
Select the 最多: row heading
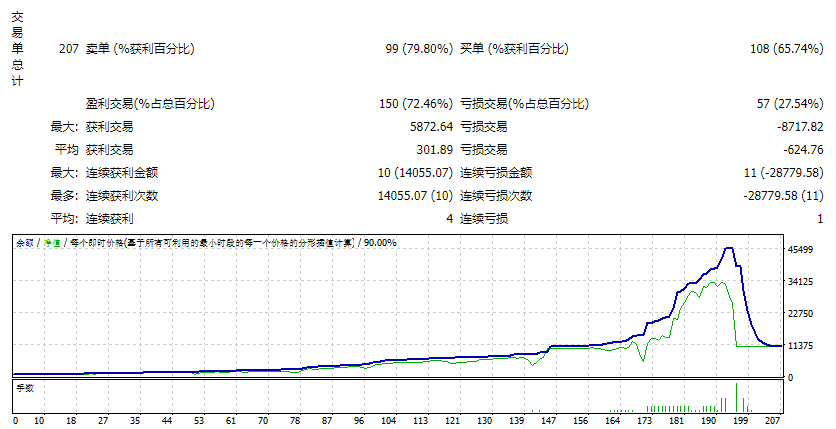(64, 196)
